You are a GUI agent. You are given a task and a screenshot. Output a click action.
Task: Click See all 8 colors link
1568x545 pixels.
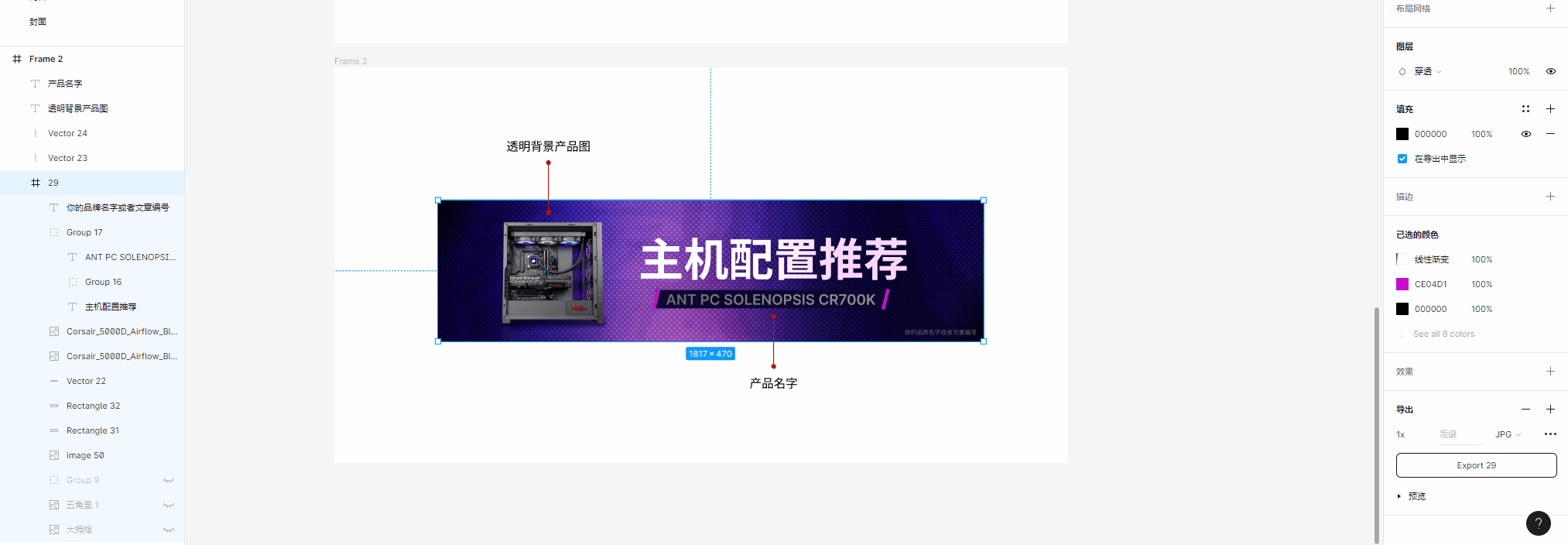[1443, 334]
